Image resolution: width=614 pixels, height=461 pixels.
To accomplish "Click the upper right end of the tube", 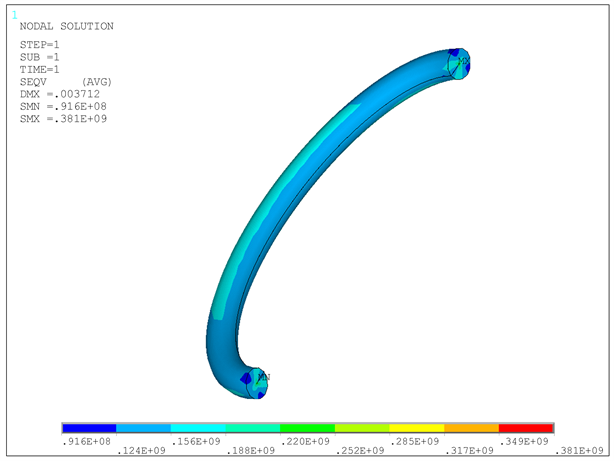I will pos(458,62).
